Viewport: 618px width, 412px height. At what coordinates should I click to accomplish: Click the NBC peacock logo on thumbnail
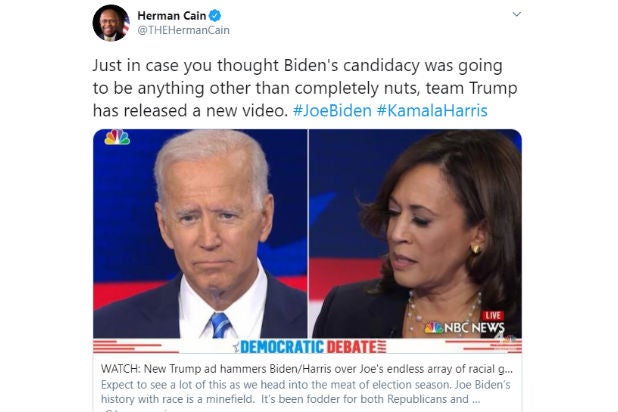pyautogui.click(x=117, y=137)
